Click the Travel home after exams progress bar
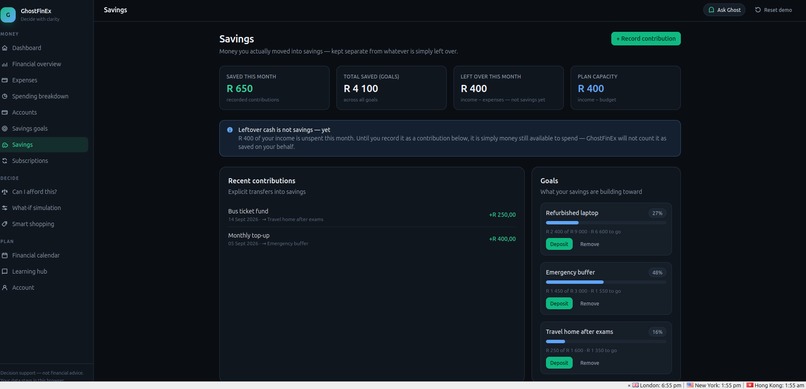This screenshot has height=389, width=806. (606, 341)
